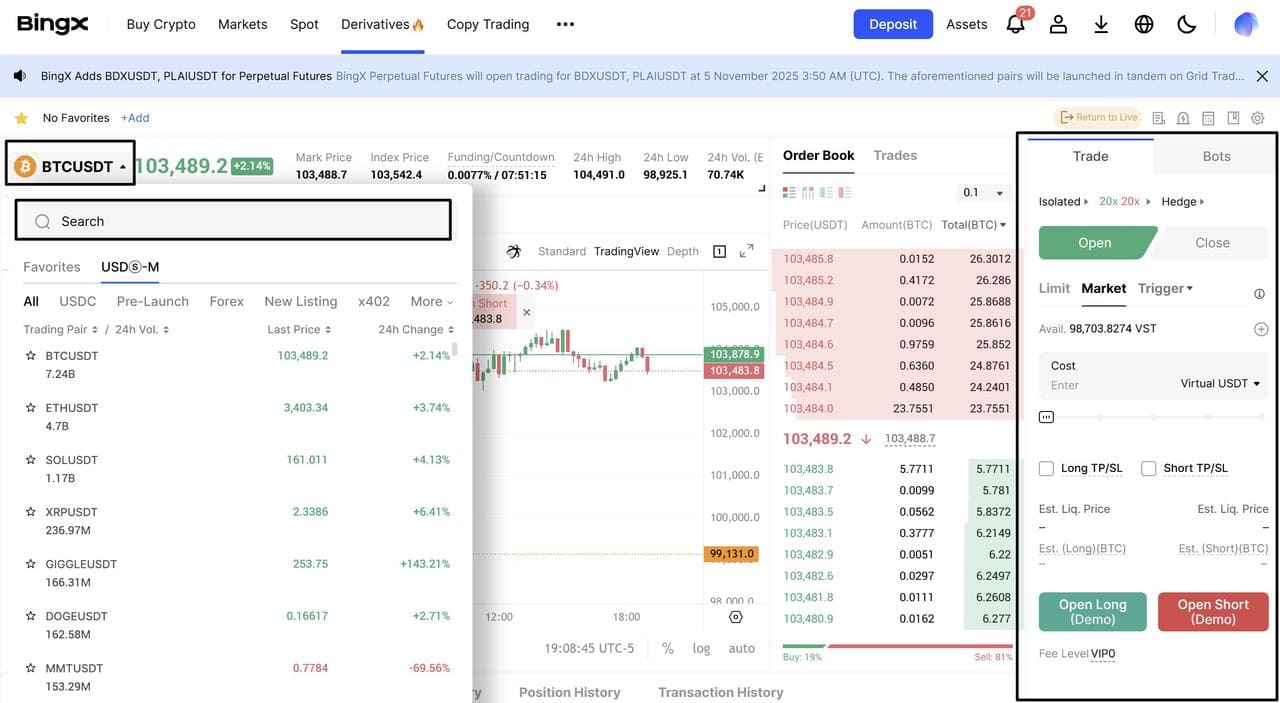Open the language globe icon
Image resolution: width=1280 pixels, height=703 pixels.
[1144, 25]
